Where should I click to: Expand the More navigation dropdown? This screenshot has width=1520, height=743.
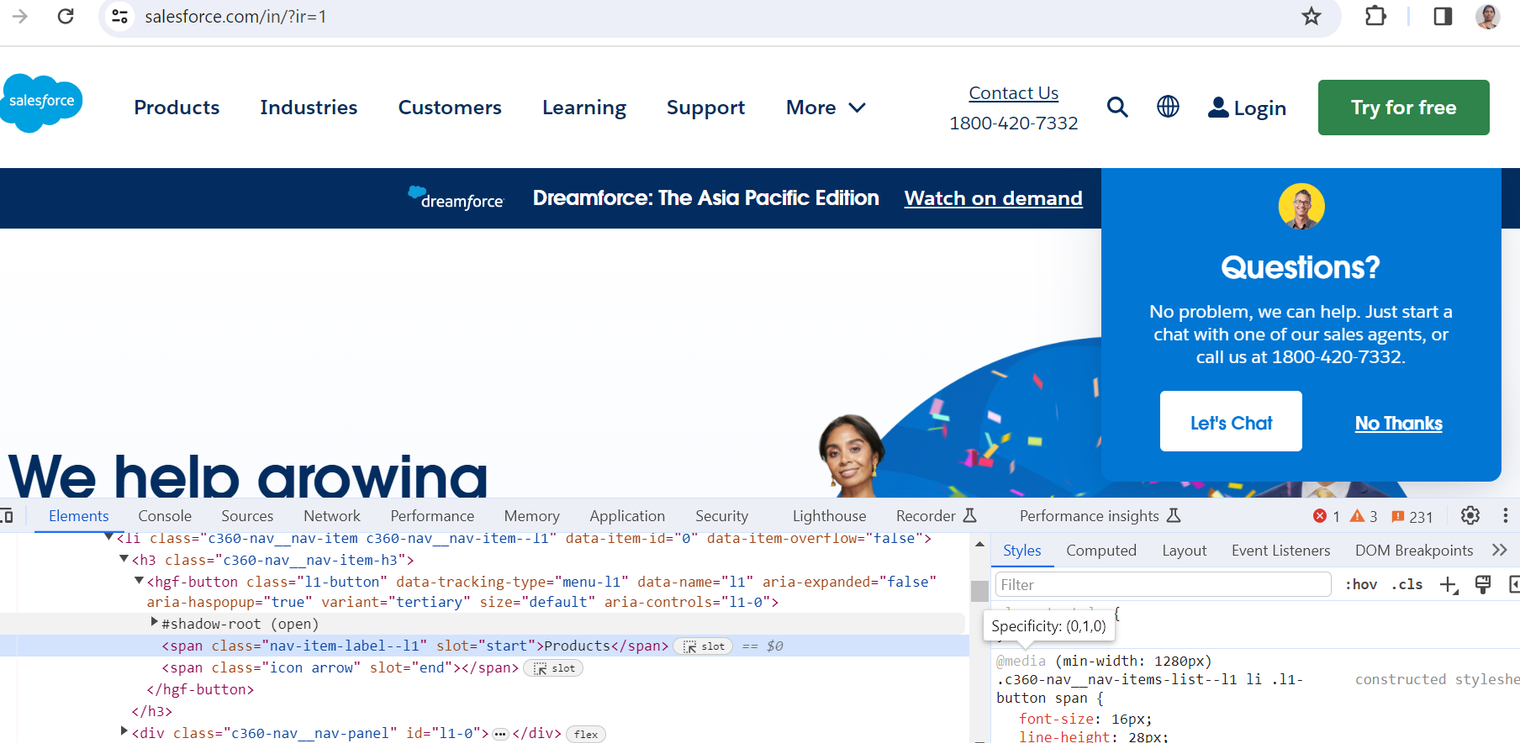tap(826, 107)
